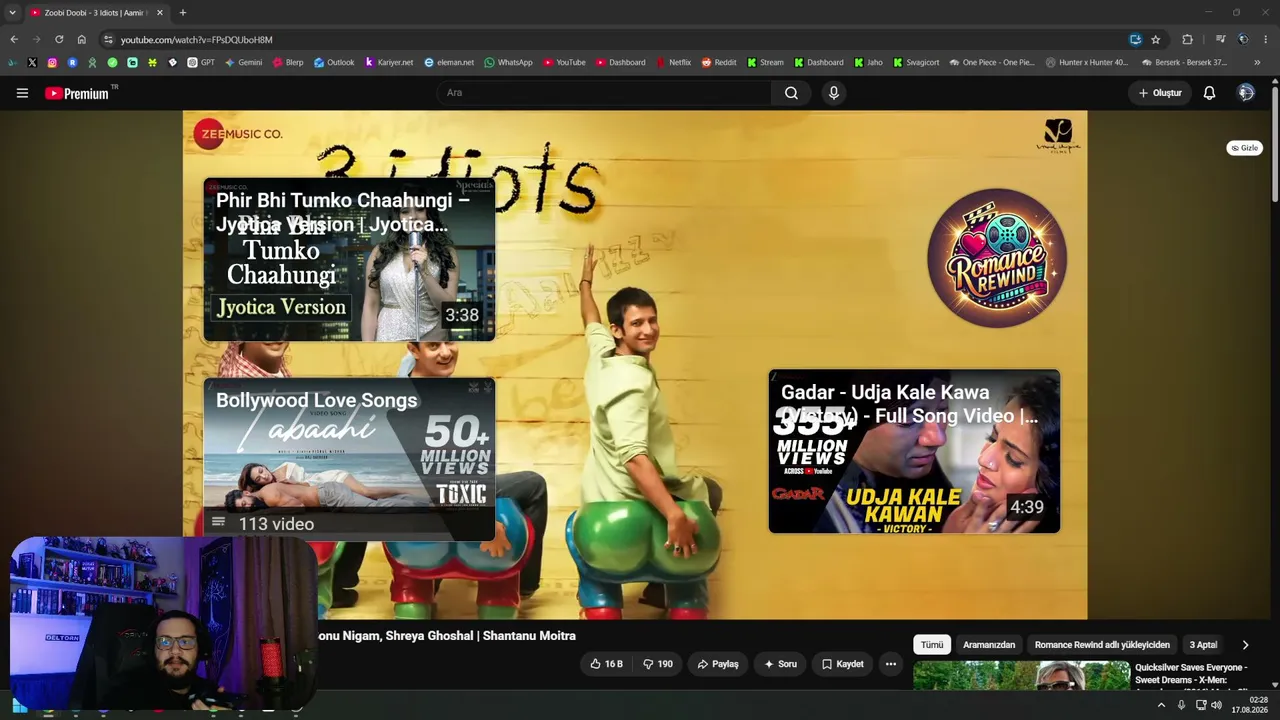Screen dimensions: 1280x720
Task: Open more video actions three-dot menu
Action: tap(890, 664)
